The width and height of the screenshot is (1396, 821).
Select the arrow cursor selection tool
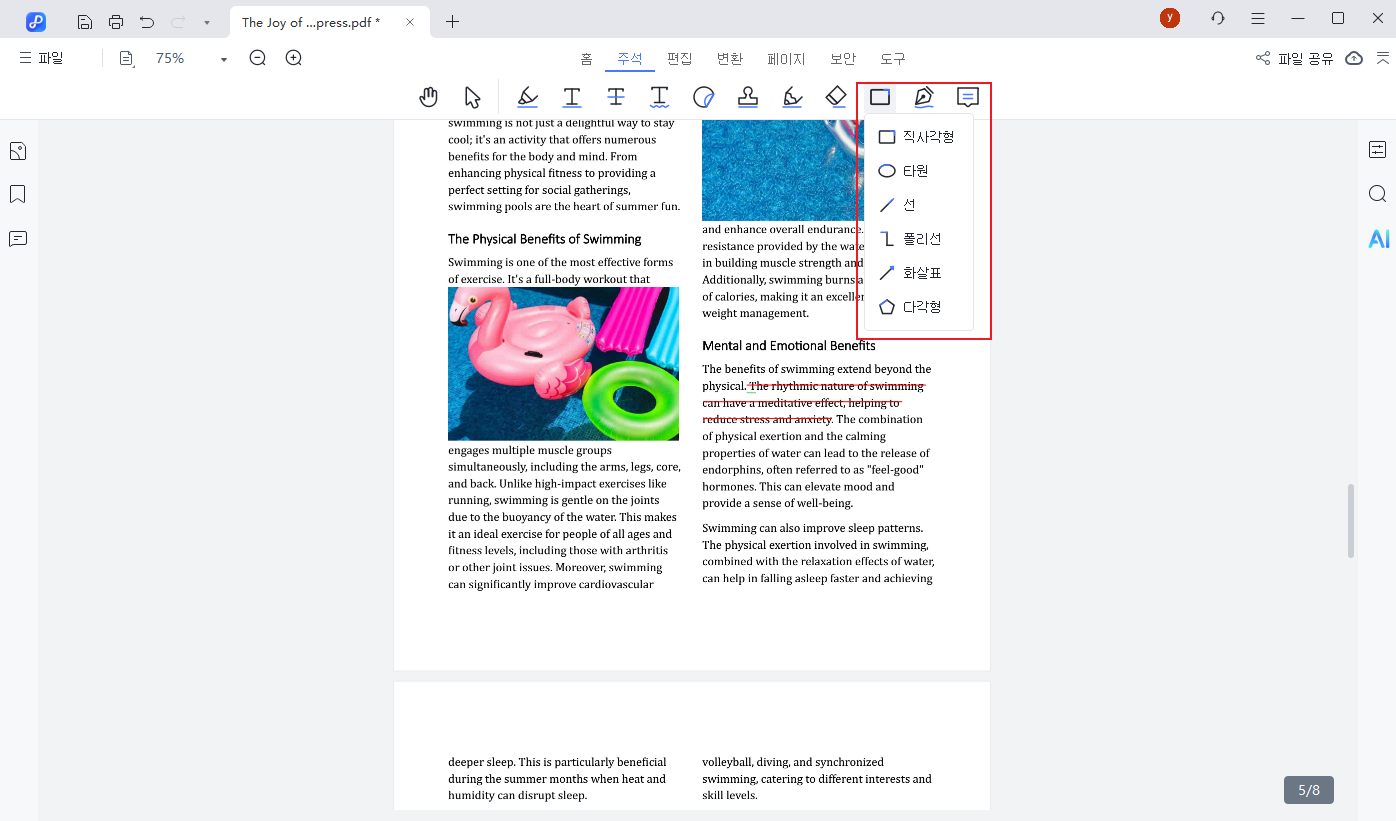pos(473,97)
